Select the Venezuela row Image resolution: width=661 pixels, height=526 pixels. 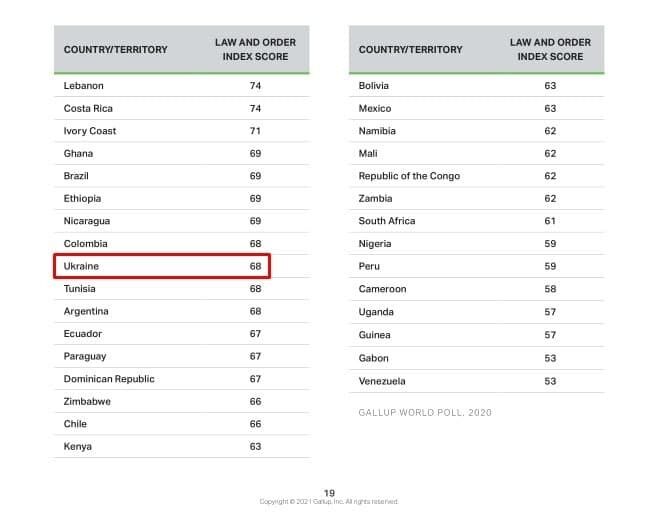coord(476,381)
